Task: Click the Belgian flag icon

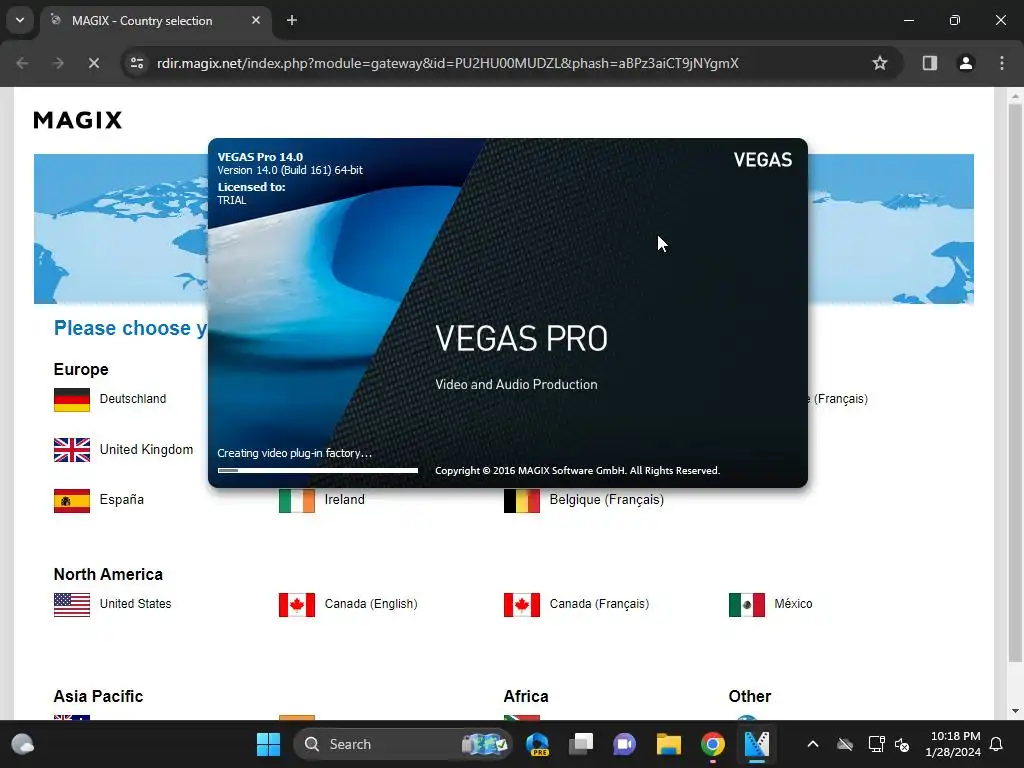Action: click(x=522, y=501)
